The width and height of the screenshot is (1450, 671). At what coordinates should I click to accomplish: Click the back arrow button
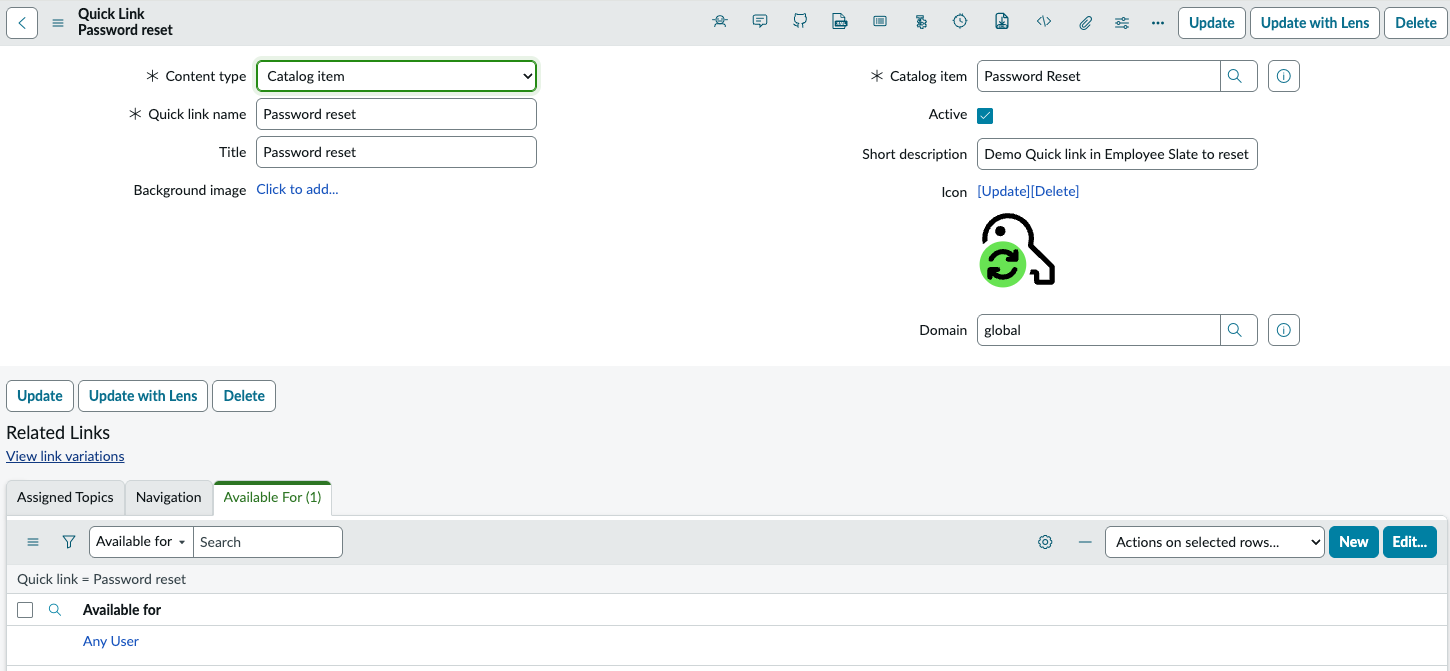[x=22, y=23]
